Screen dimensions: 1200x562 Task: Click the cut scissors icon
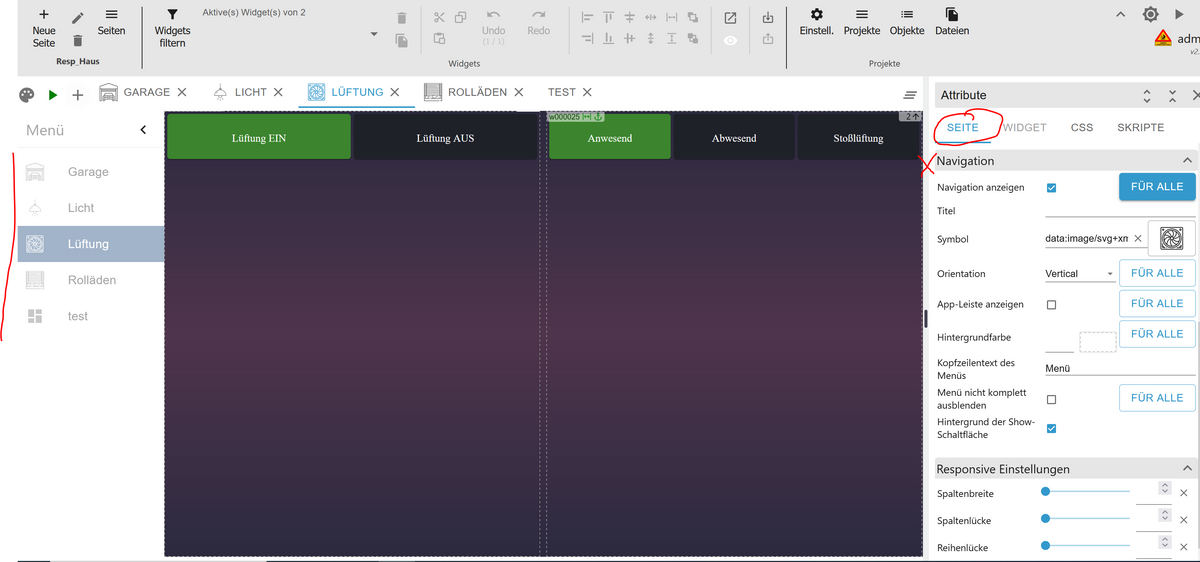(x=439, y=17)
